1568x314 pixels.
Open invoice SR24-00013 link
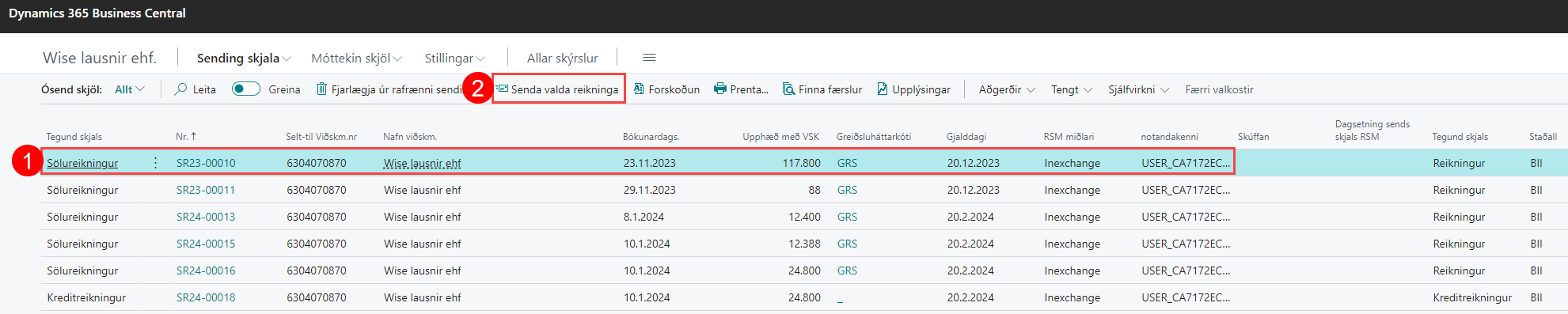[x=206, y=217]
